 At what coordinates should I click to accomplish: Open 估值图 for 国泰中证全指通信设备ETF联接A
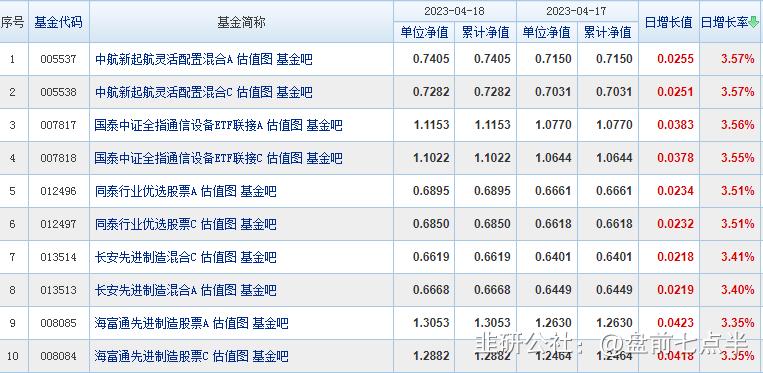(x=285, y=125)
